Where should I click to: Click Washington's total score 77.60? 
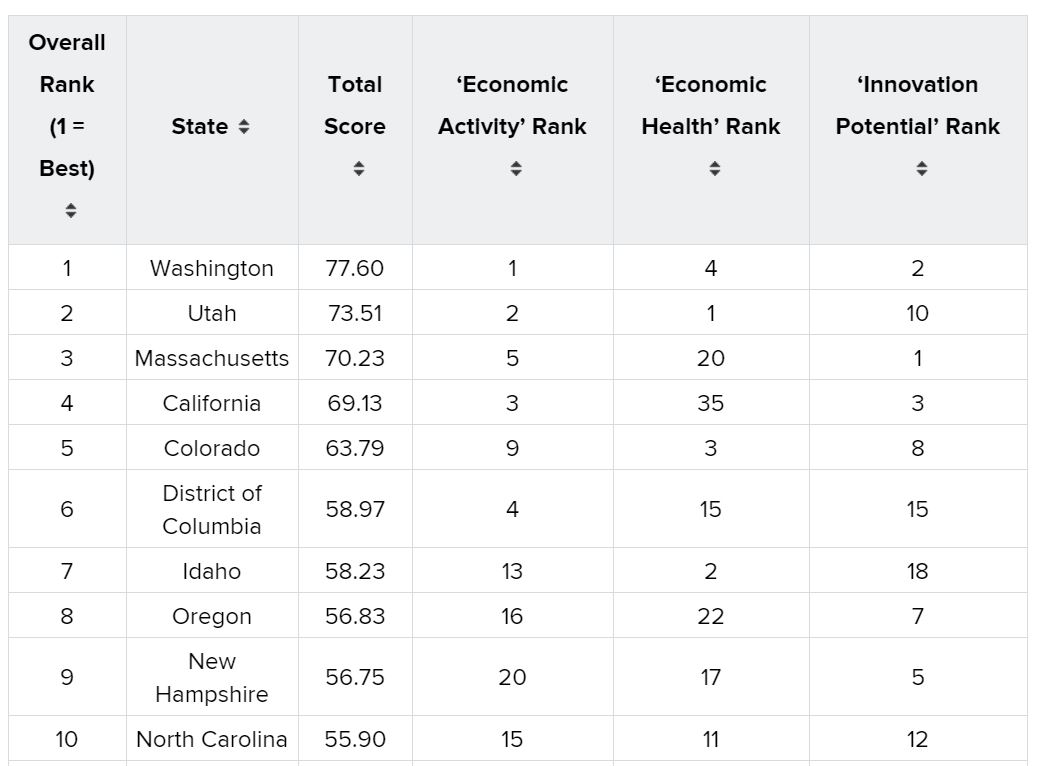tap(355, 268)
